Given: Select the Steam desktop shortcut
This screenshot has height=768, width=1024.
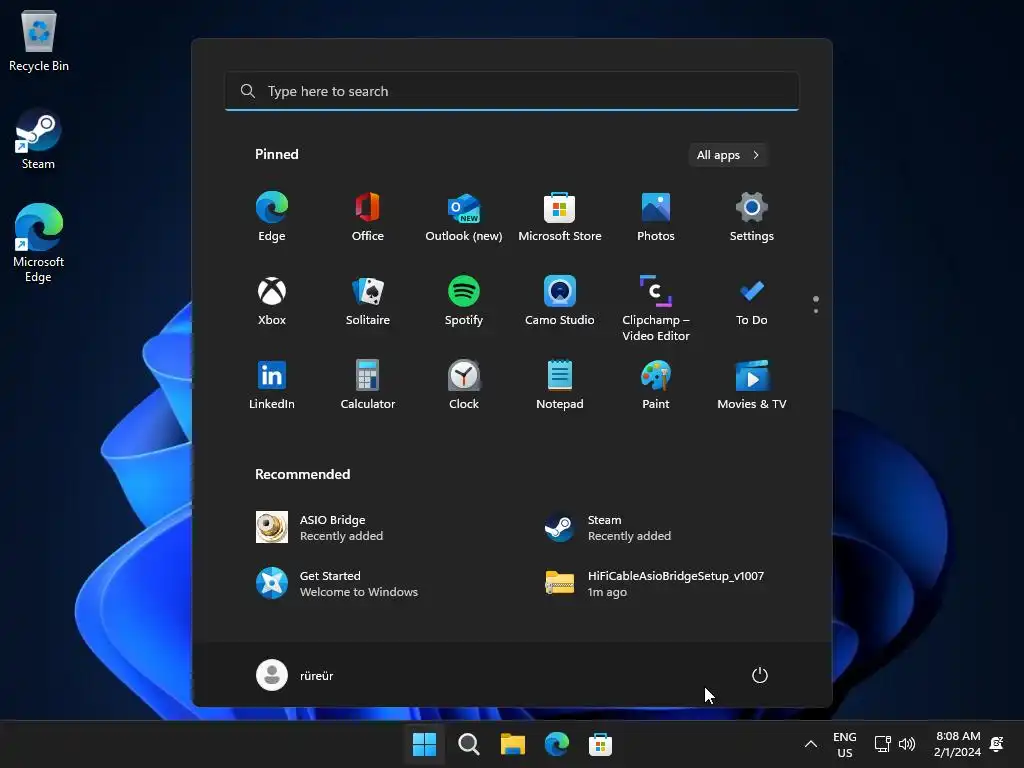Looking at the screenshot, I should pos(39,139).
